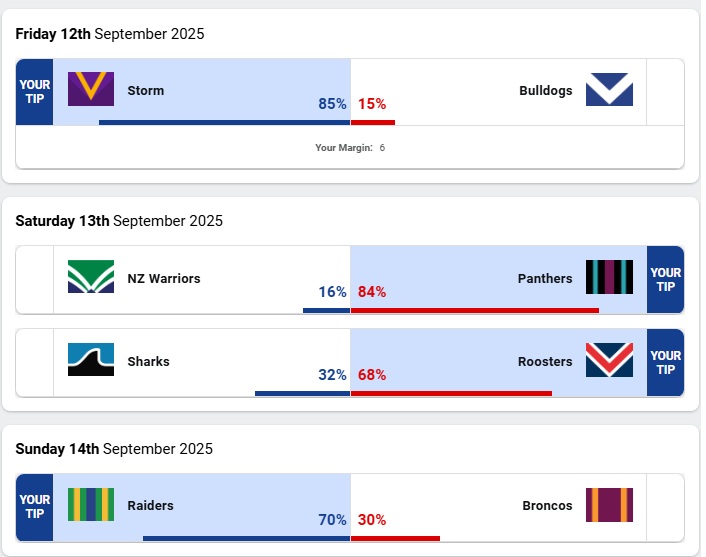Select the Storm team name
Viewport: 706px width, 557px height.
point(146,91)
